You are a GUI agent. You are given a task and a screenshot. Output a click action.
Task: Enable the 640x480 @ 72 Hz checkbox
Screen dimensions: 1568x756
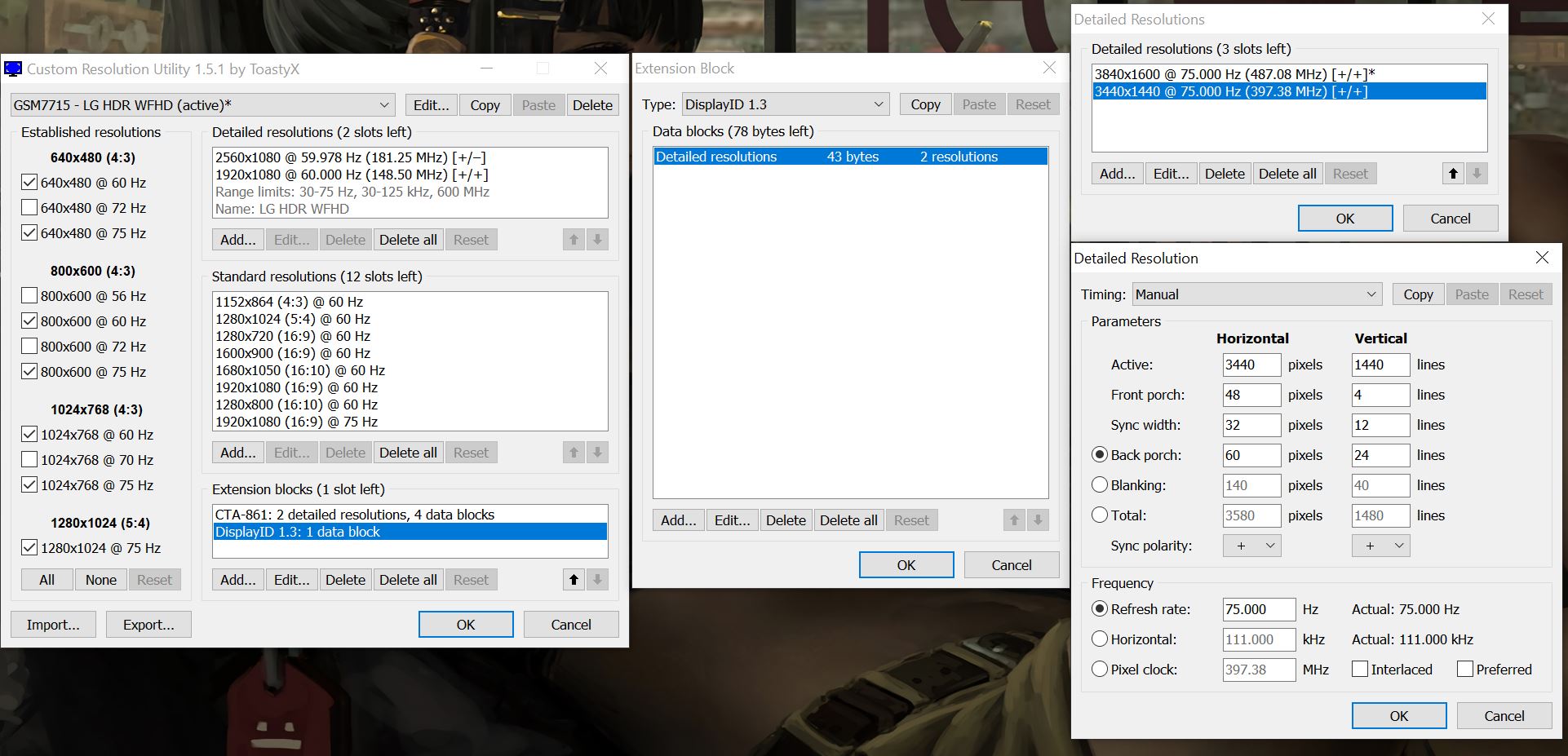tap(29, 208)
